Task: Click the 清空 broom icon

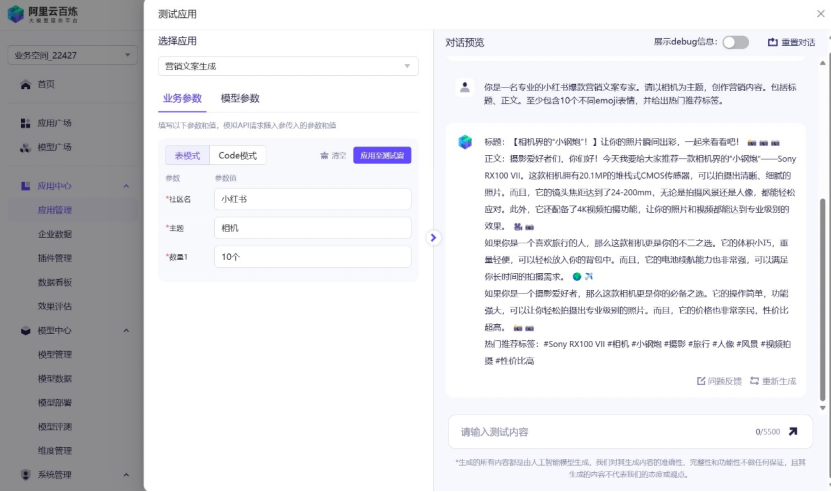Action: tap(324, 155)
